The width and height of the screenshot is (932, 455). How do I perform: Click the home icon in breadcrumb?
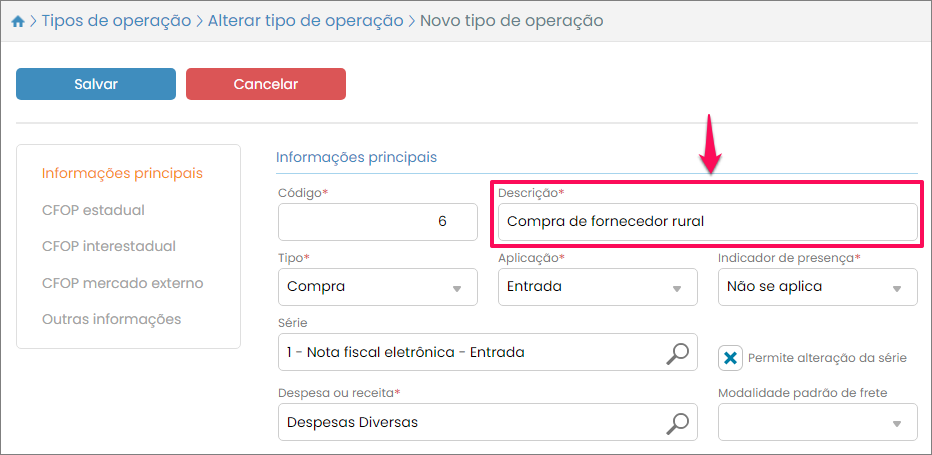(x=17, y=21)
